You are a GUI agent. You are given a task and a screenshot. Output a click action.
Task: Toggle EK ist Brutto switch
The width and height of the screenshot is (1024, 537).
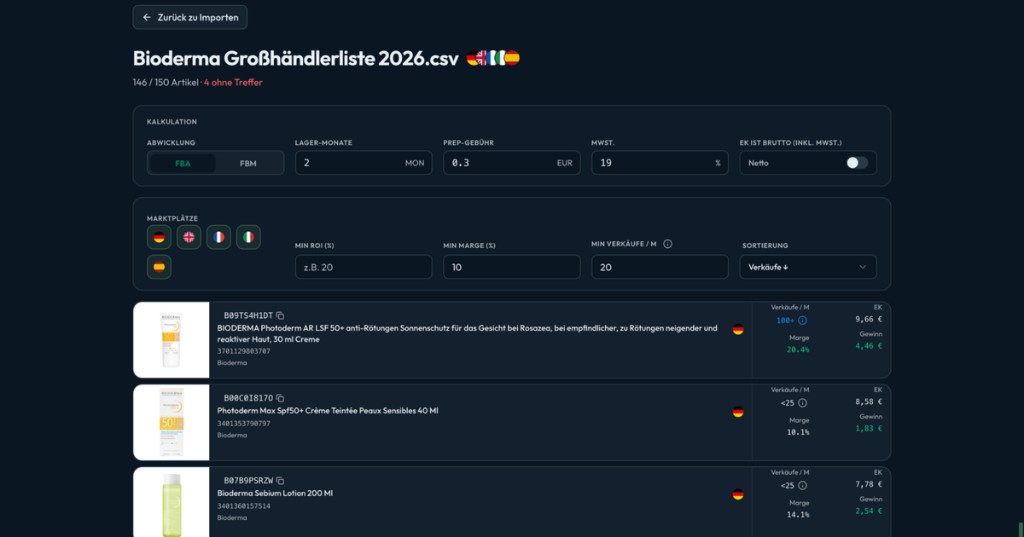pyautogui.click(x=857, y=163)
